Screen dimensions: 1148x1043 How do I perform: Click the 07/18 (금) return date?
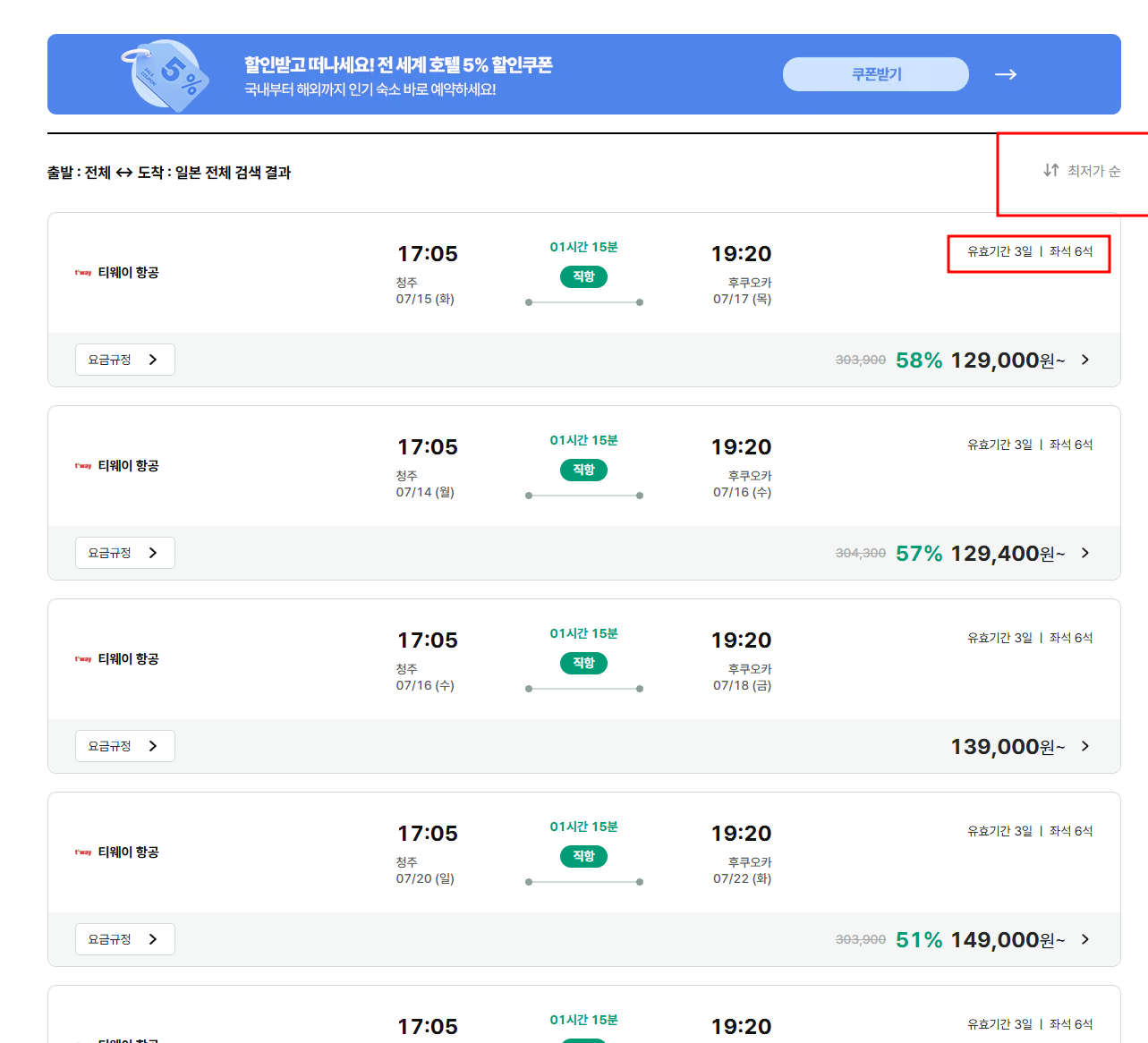point(742,685)
